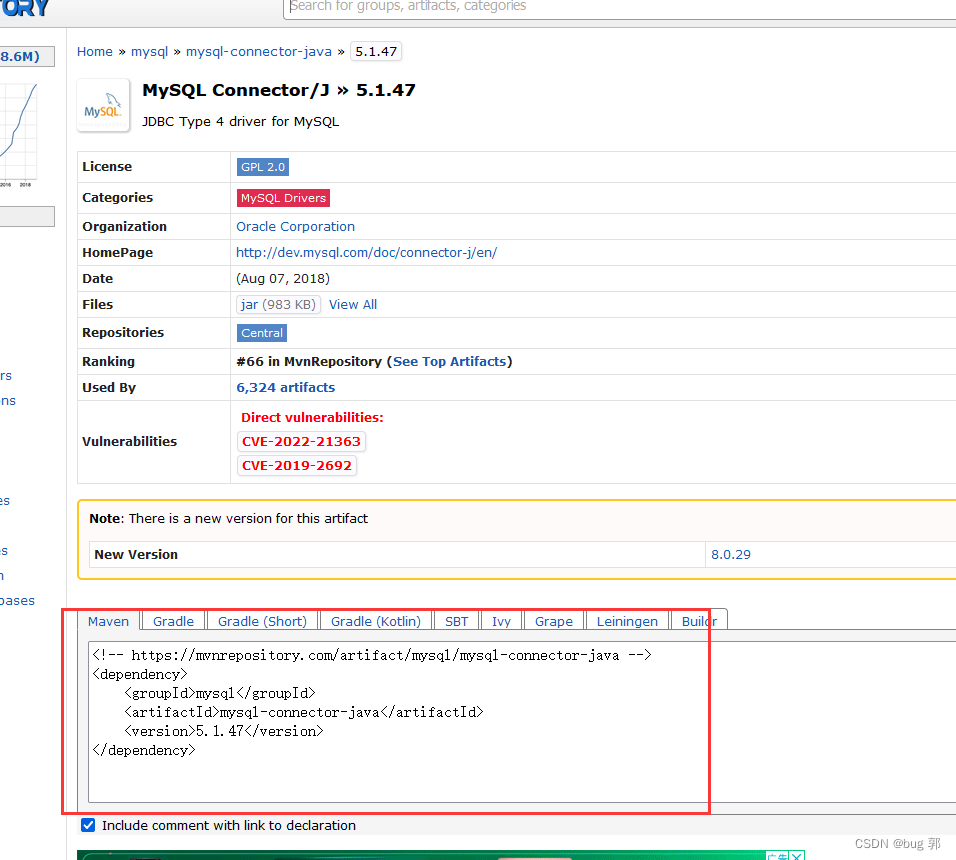Viewport: 956px width, 860px height.
Task: Open the 6,324 artifacts link
Action: coord(285,388)
